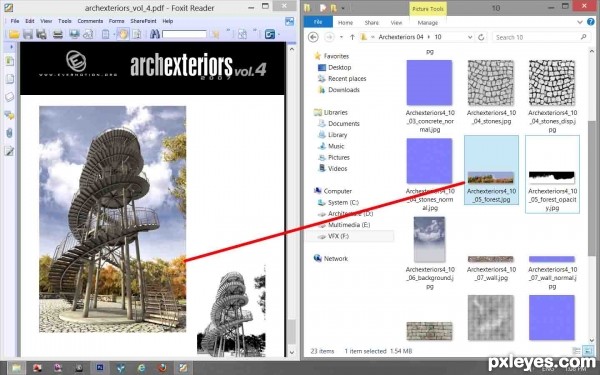Open the recent locations dropdown in Explorer
This screenshot has width=600, height=375.
click(341, 37)
